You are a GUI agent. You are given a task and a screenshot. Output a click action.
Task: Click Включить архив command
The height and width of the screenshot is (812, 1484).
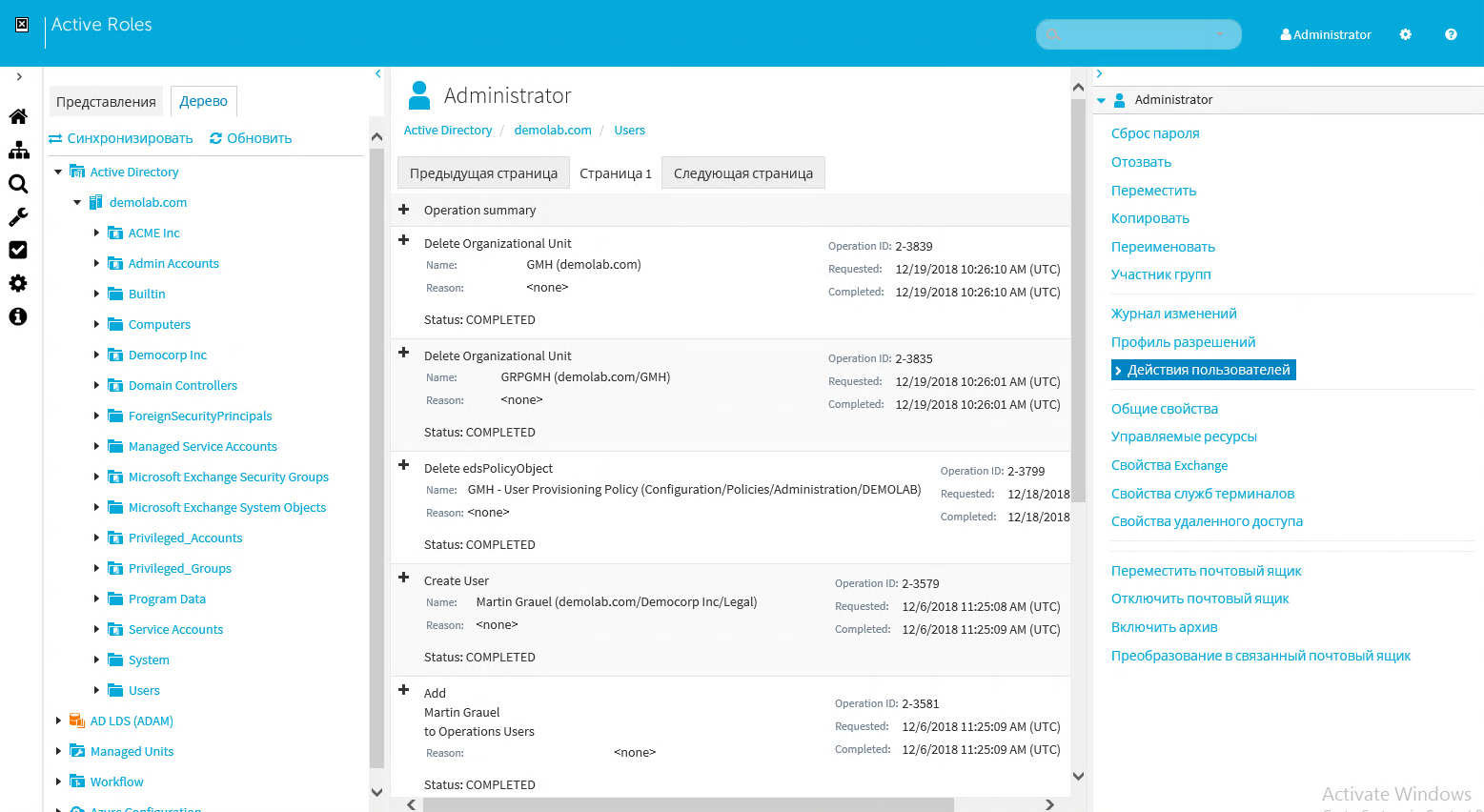(x=1165, y=627)
